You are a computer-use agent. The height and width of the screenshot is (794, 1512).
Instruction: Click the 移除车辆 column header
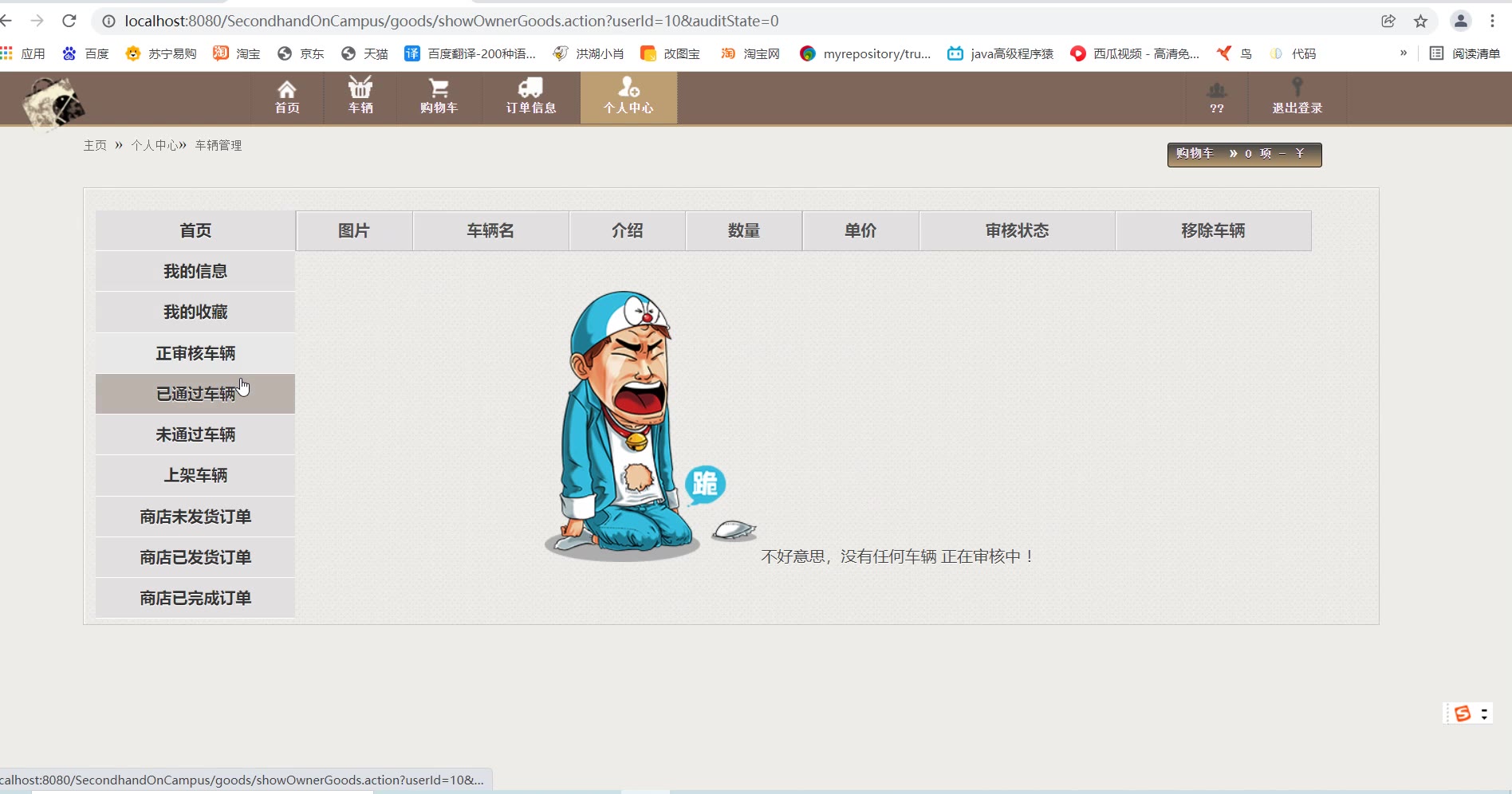tap(1213, 230)
